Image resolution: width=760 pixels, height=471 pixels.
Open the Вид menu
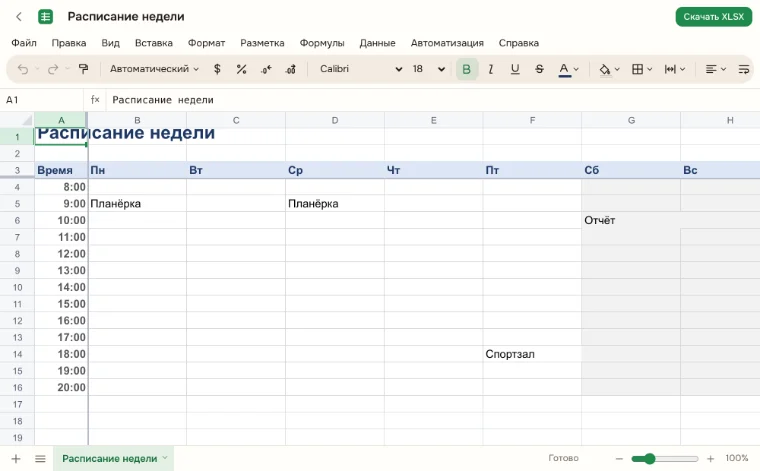[111, 43]
